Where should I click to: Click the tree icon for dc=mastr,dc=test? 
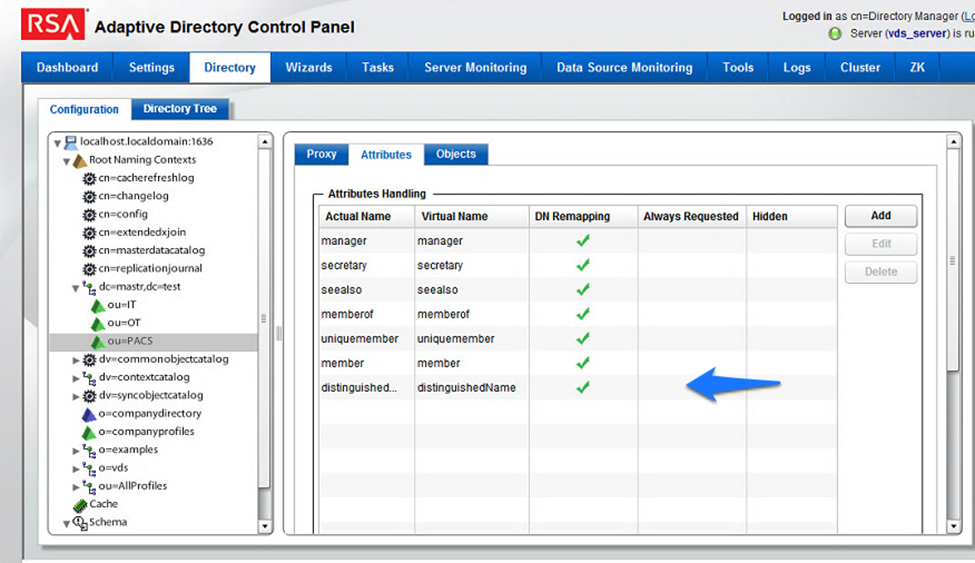coord(90,287)
